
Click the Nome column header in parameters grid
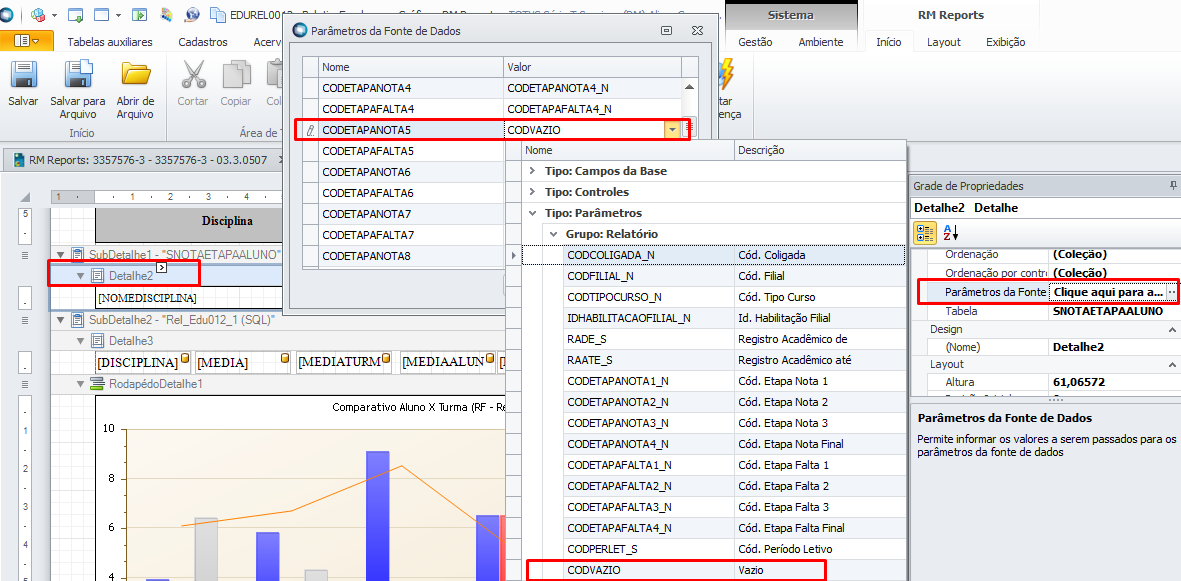click(x=410, y=67)
